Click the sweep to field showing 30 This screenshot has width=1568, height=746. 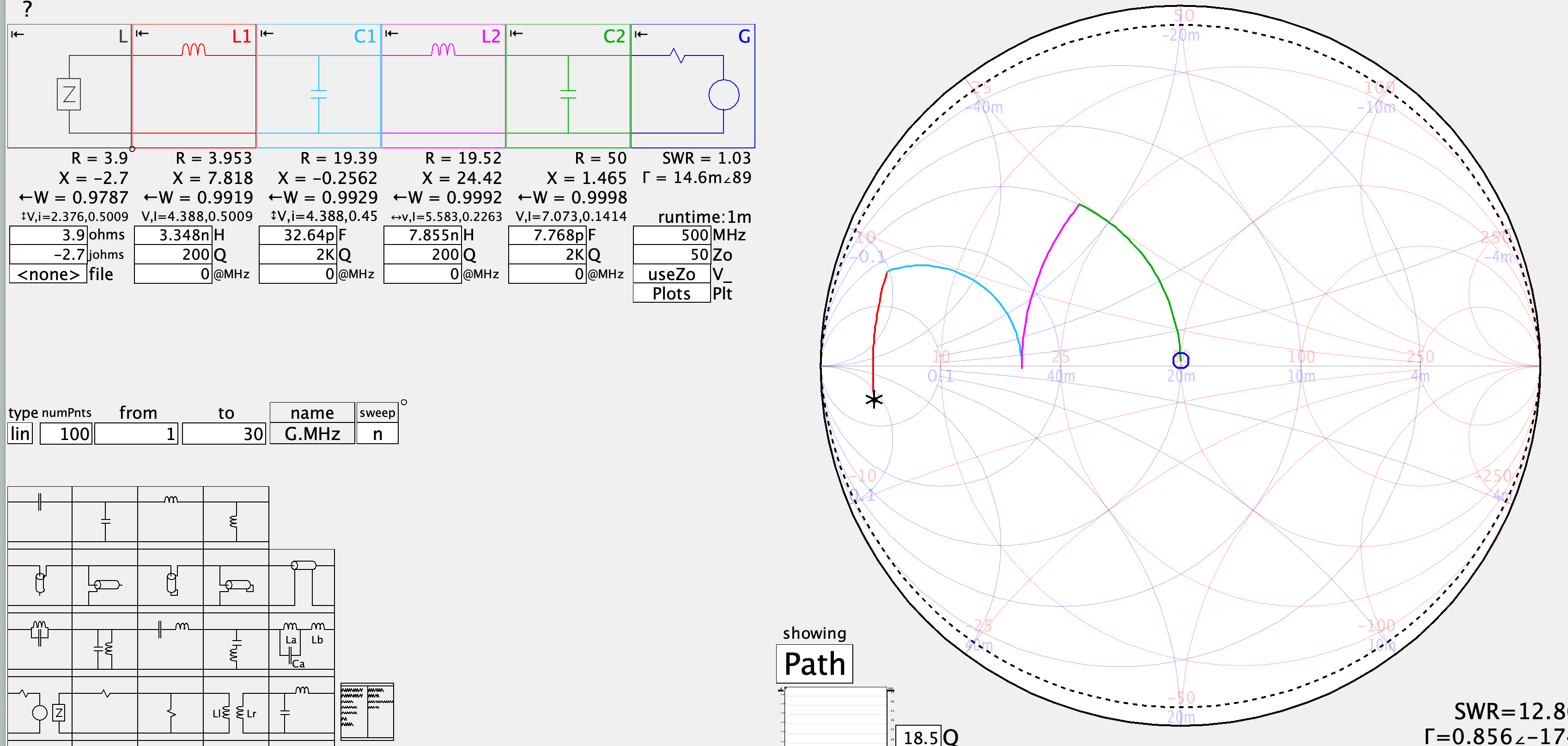pos(224,434)
